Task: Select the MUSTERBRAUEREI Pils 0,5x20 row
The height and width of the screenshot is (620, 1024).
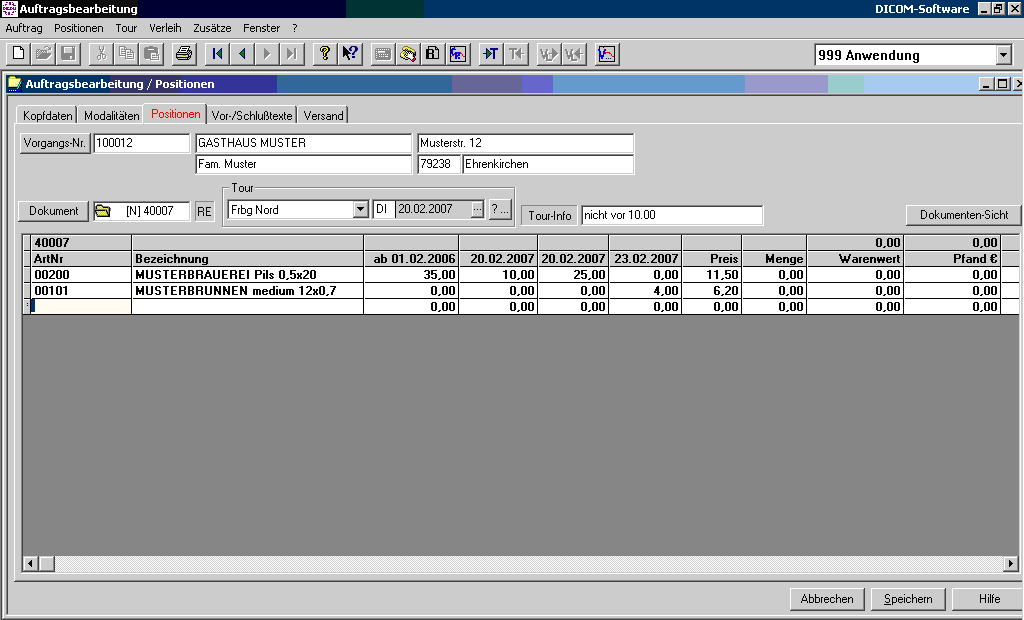Action: tap(247, 274)
